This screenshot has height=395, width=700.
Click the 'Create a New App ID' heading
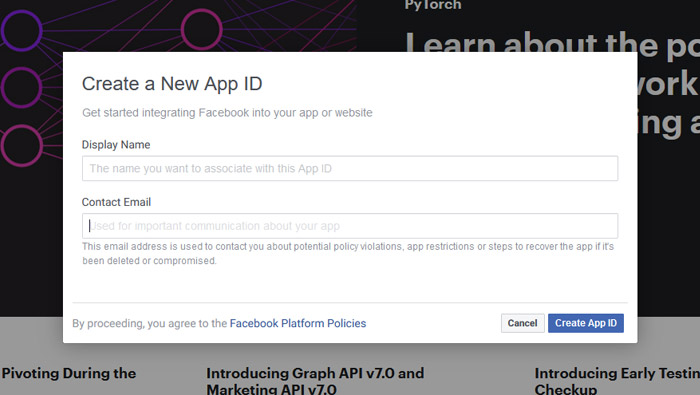point(172,84)
